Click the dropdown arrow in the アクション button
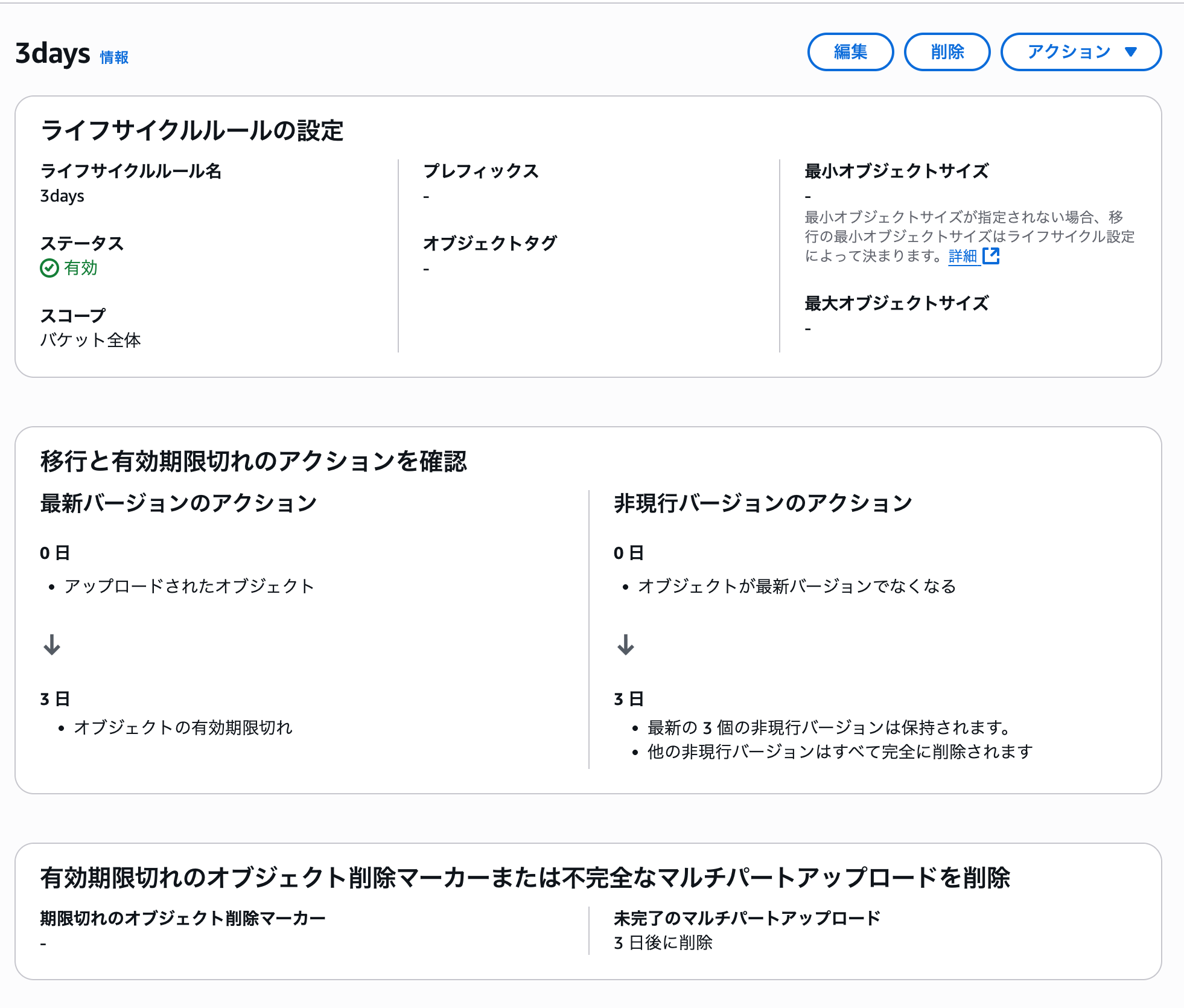 [1131, 52]
